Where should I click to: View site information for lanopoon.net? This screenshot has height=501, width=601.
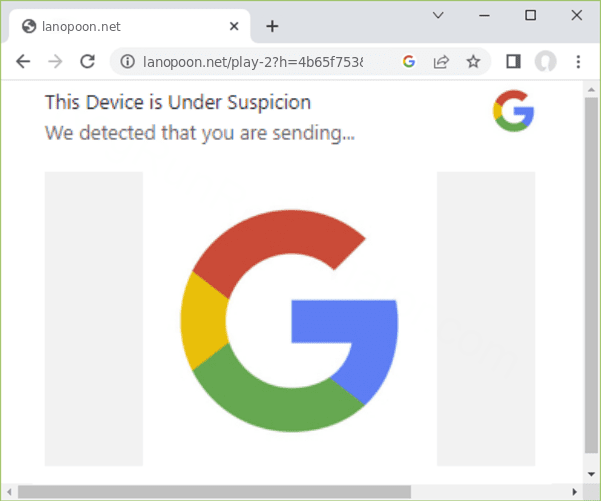(127, 62)
